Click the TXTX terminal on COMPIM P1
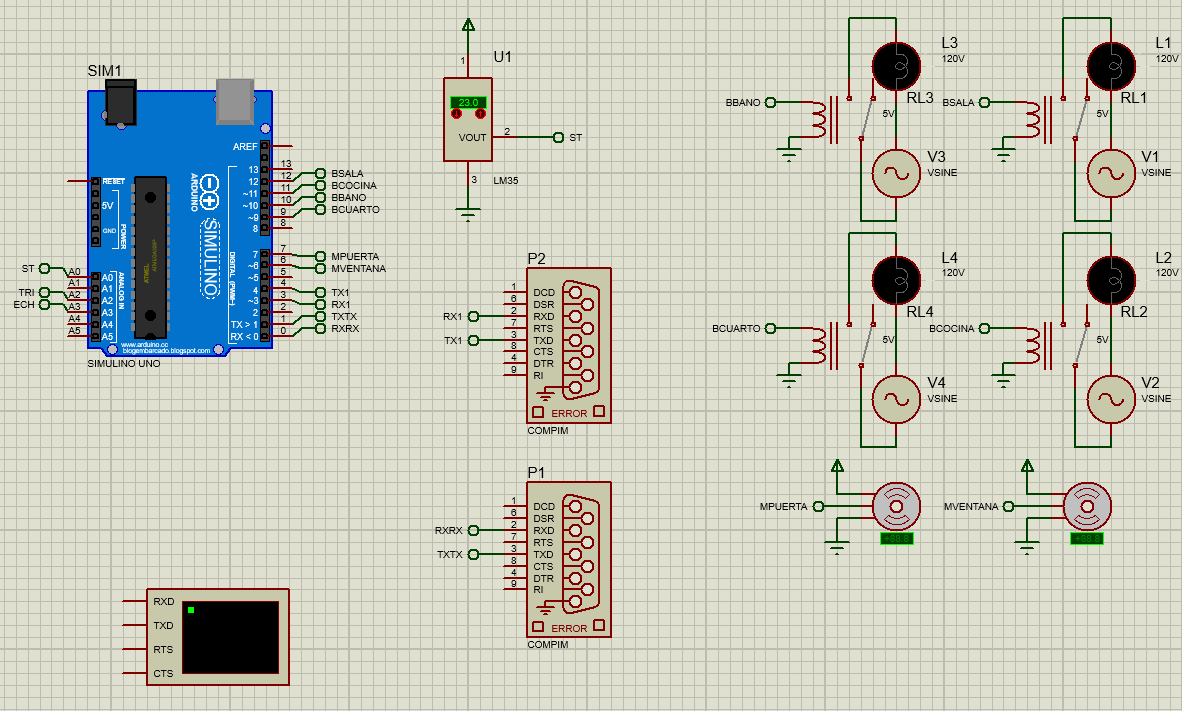1182x711 pixels. coord(473,555)
